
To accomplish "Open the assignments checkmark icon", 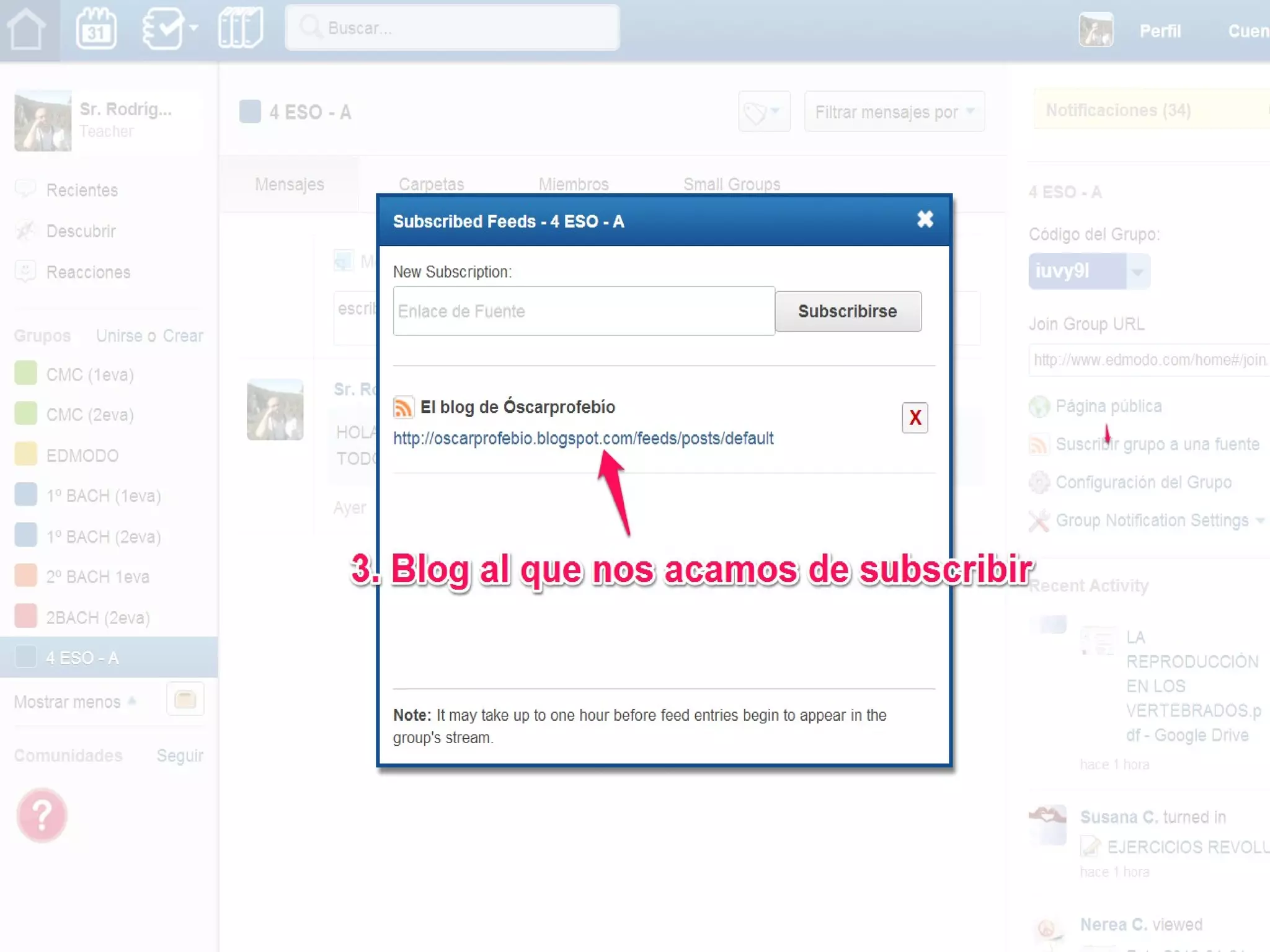I will tap(164, 29).
